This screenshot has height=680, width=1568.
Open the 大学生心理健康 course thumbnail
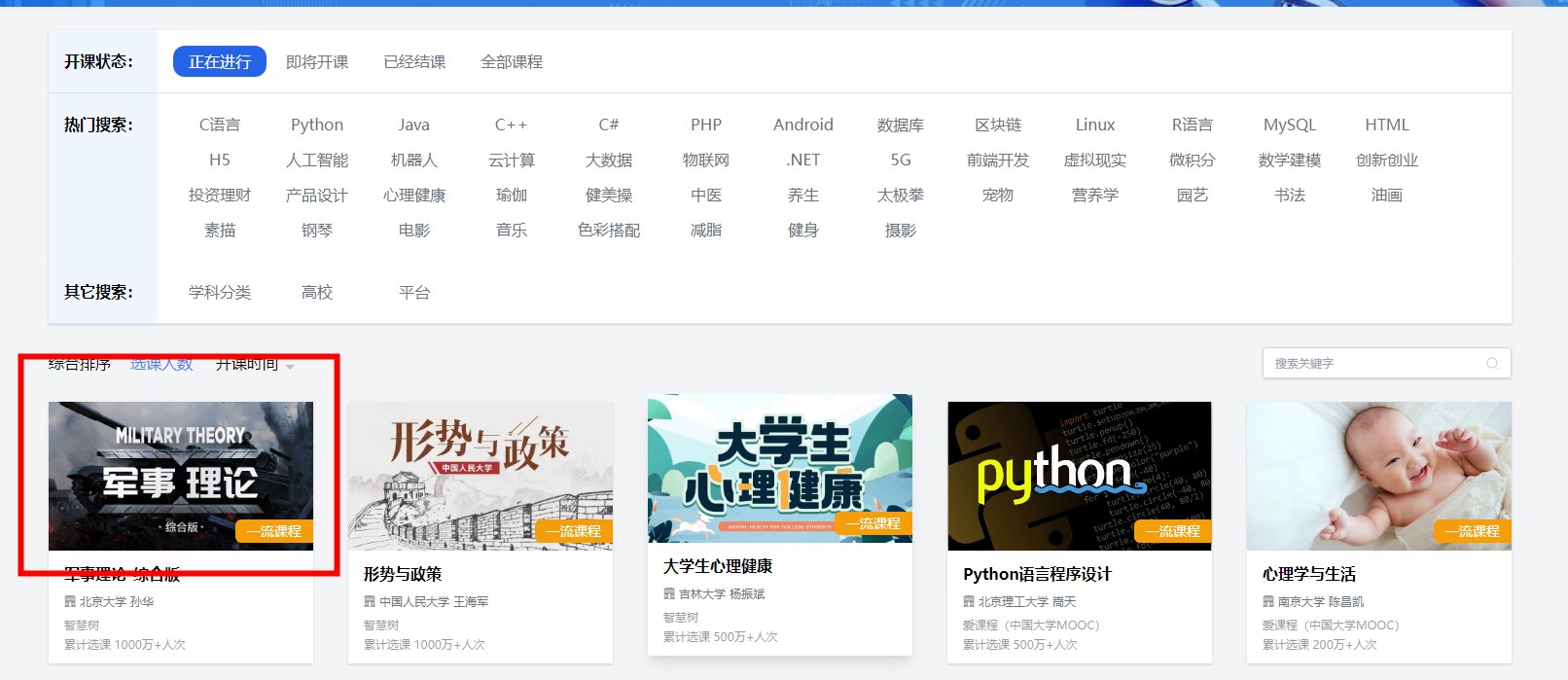click(780, 468)
